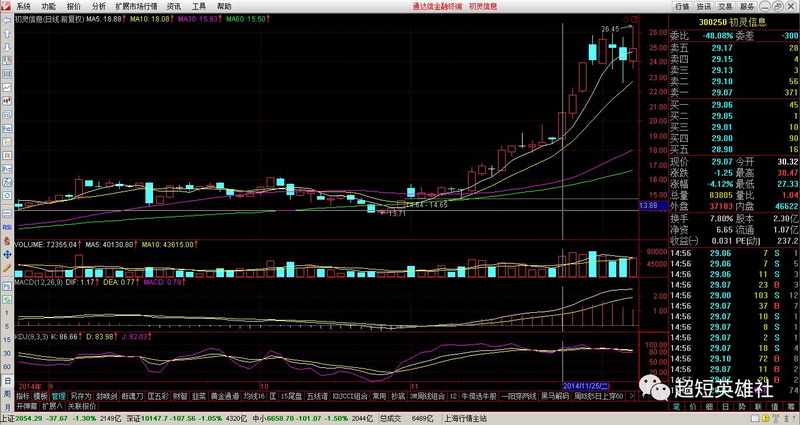Click the RSI icon in the left sidebar
Viewport: 800px width, 425px height.
point(5,228)
